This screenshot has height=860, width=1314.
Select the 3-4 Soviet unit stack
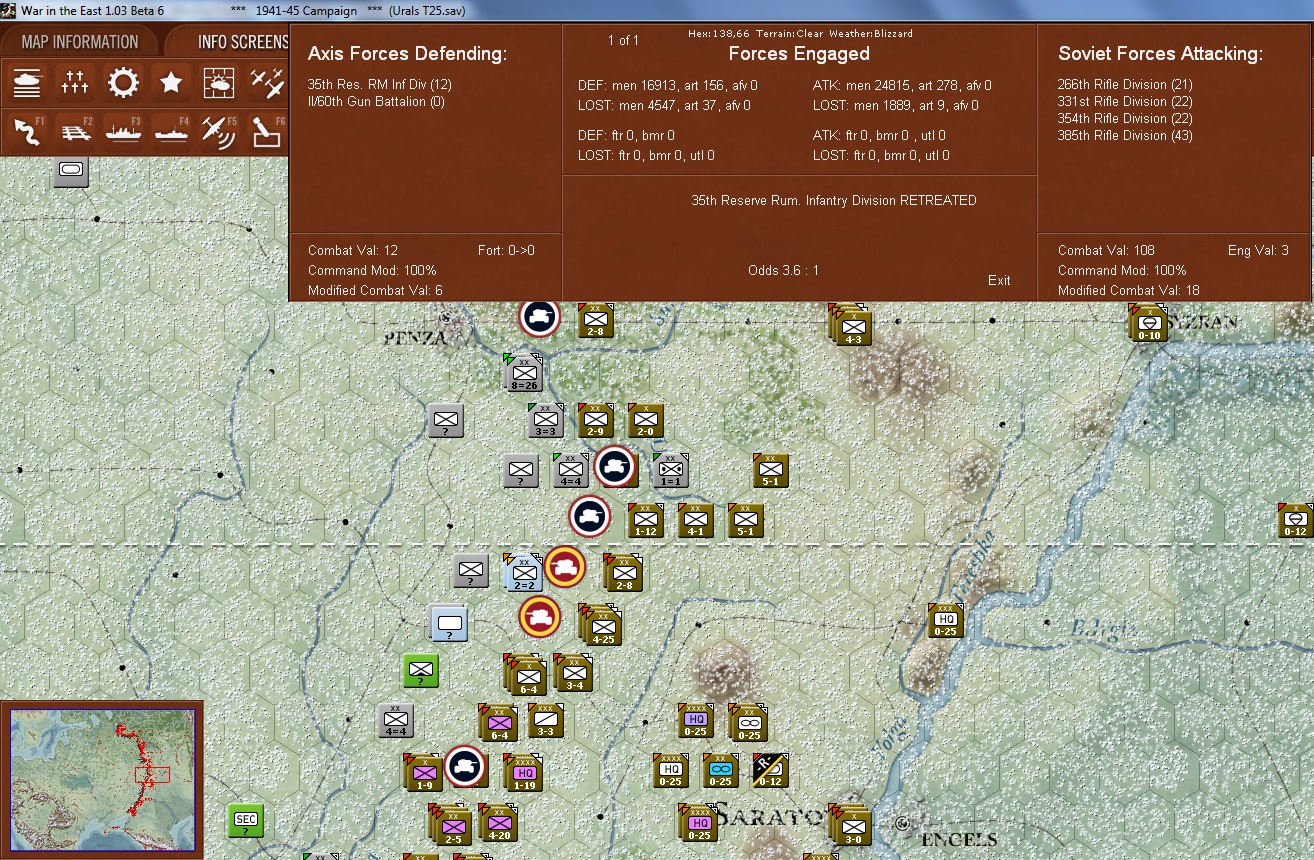click(574, 672)
